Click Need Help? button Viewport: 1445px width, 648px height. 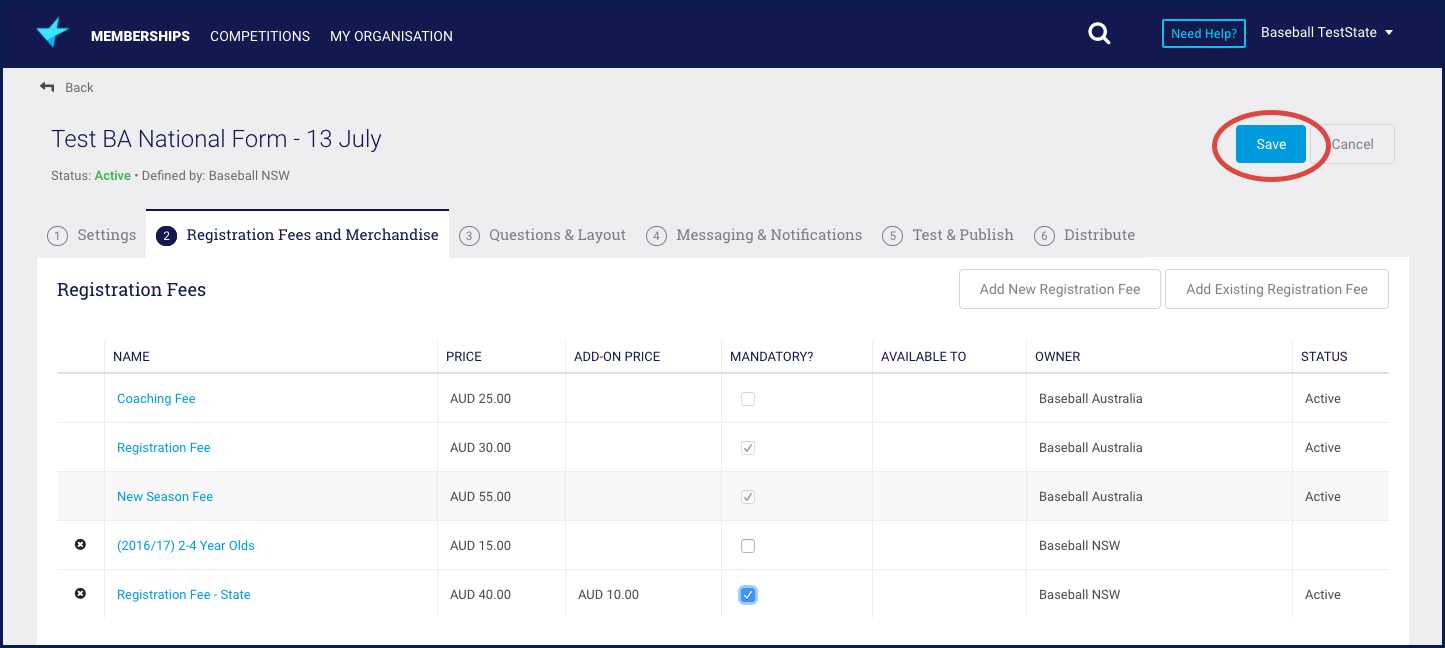click(x=1204, y=33)
